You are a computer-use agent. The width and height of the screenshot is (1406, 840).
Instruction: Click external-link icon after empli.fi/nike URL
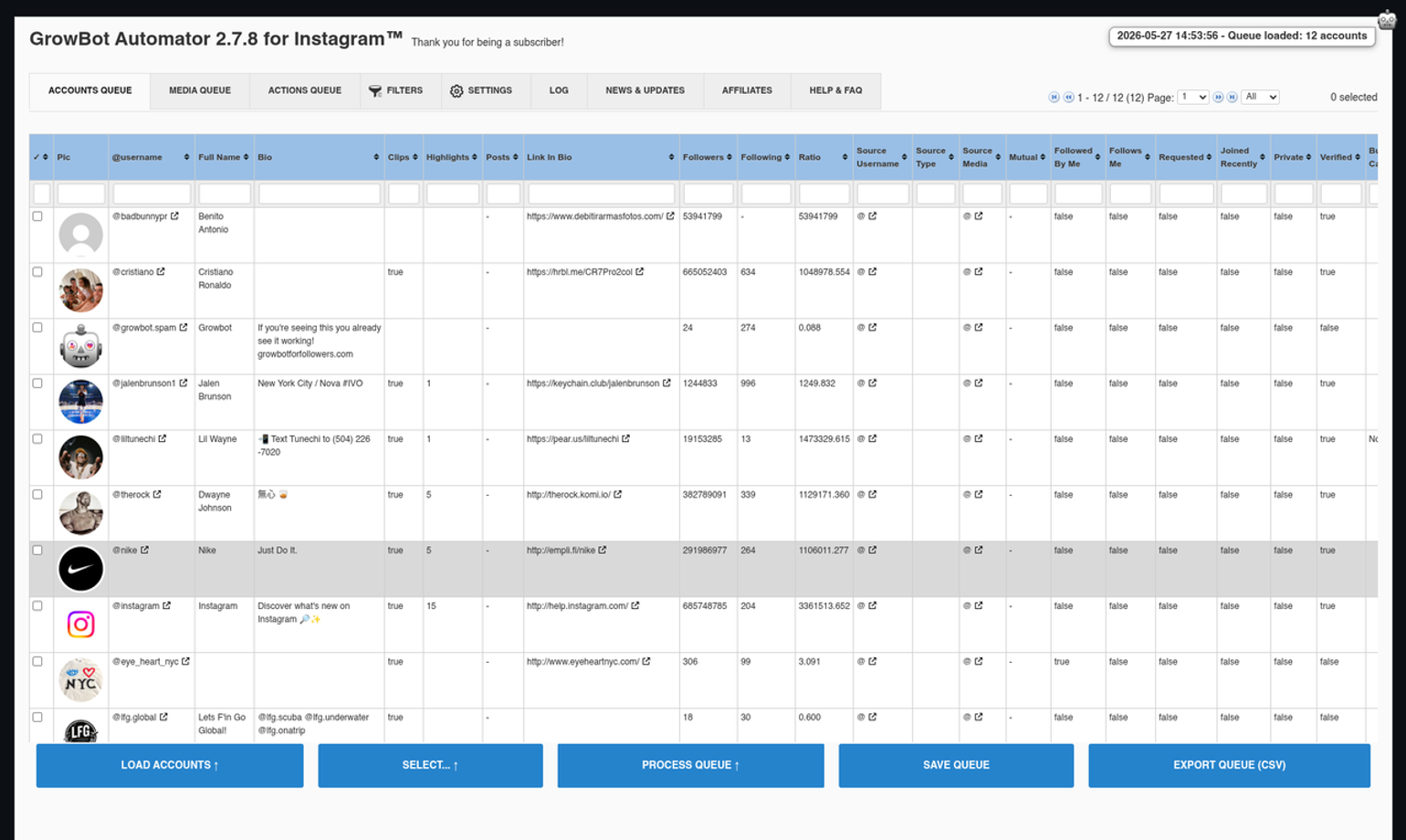click(x=603, y=551)
